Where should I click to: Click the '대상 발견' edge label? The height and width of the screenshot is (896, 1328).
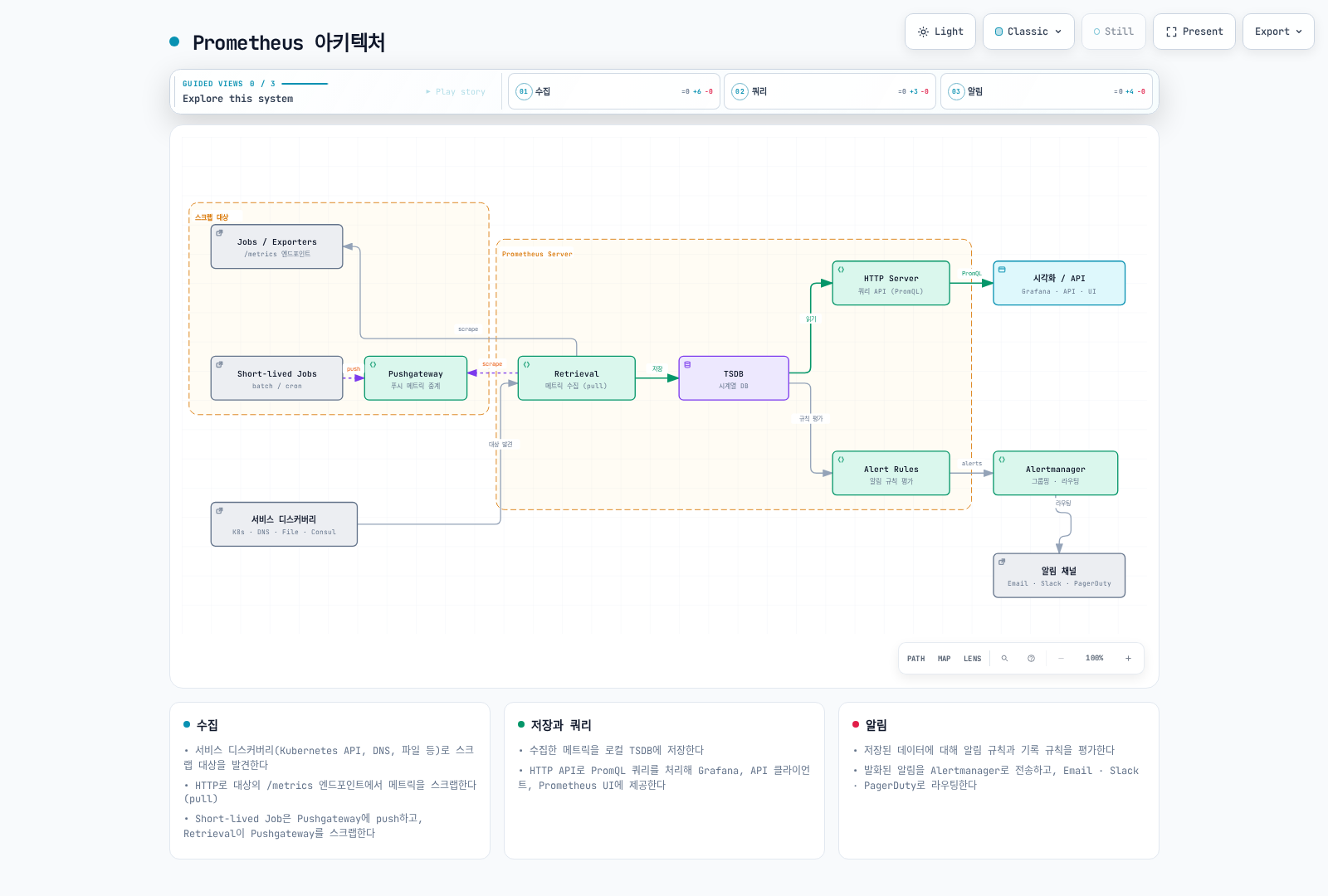(x=500, y=445)
